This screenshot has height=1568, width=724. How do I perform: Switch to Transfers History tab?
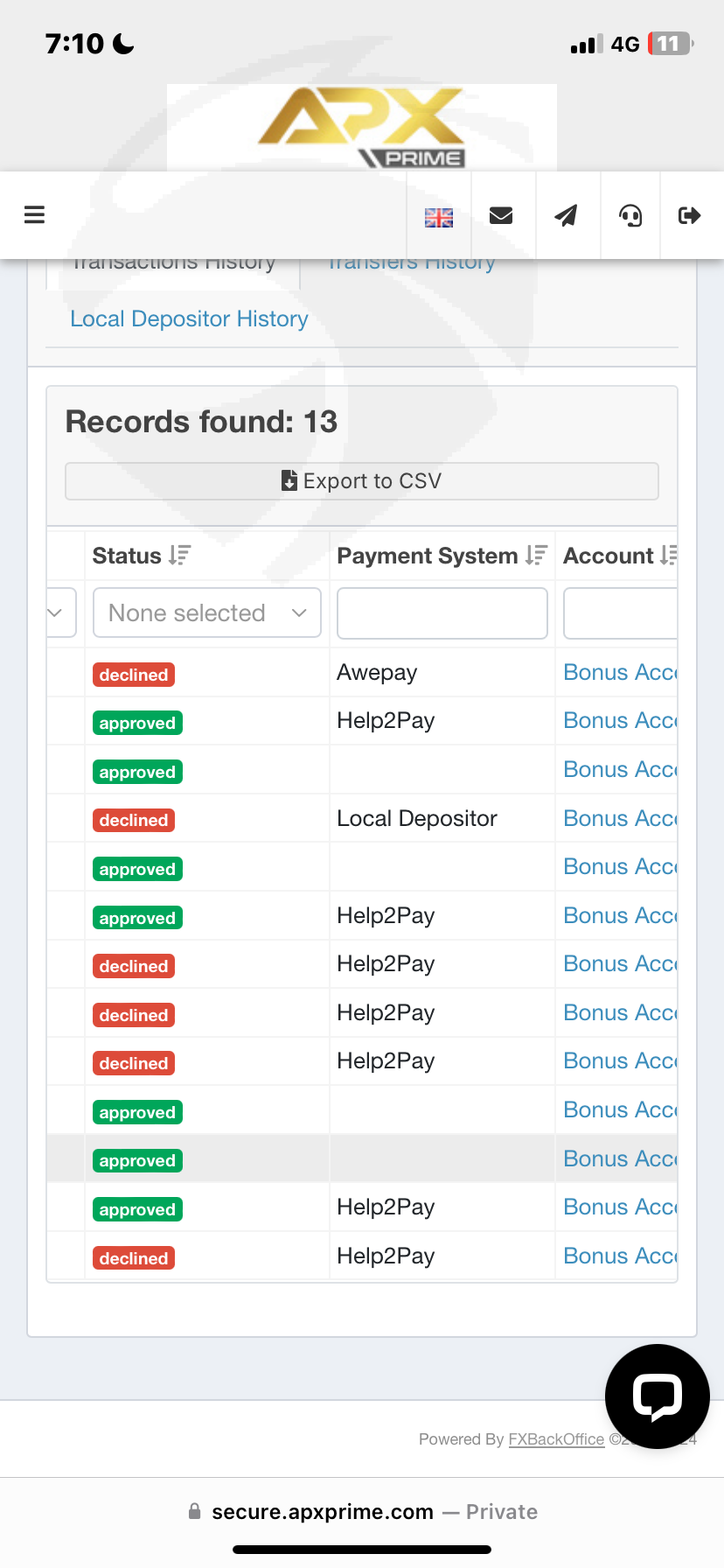(x=411, y=264)
